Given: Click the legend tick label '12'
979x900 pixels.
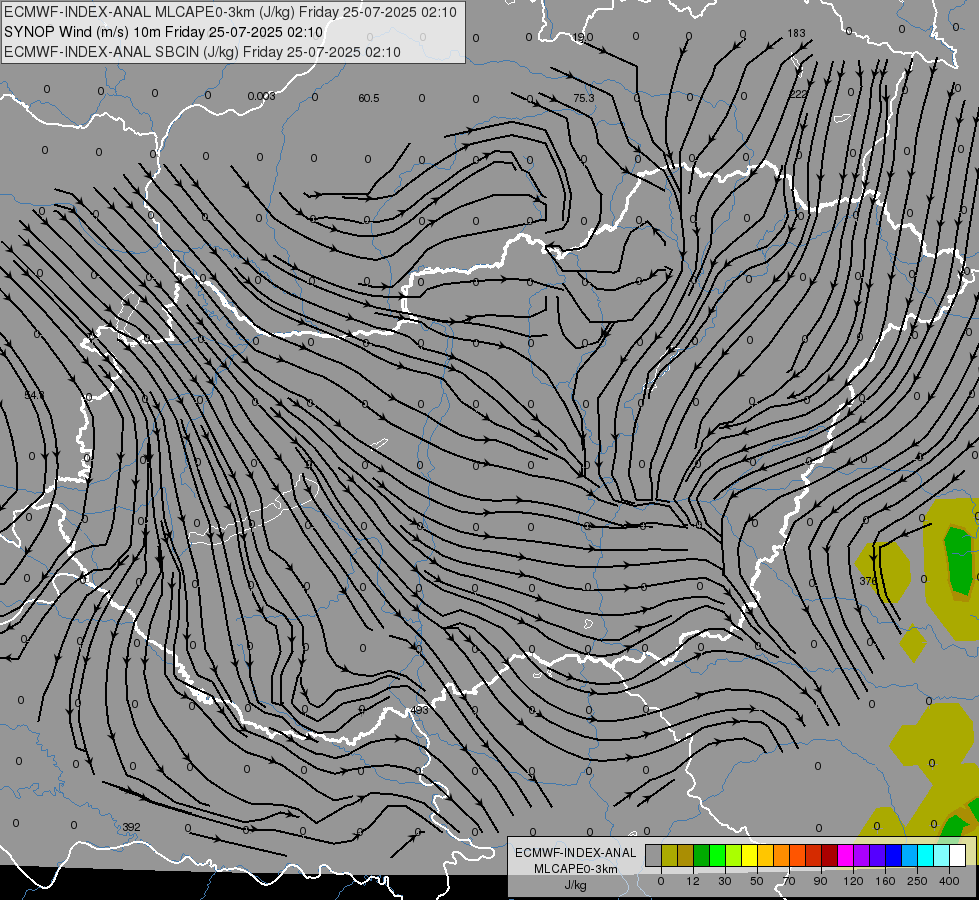Looking at the screenshot, I should click(x=693, y=881).
